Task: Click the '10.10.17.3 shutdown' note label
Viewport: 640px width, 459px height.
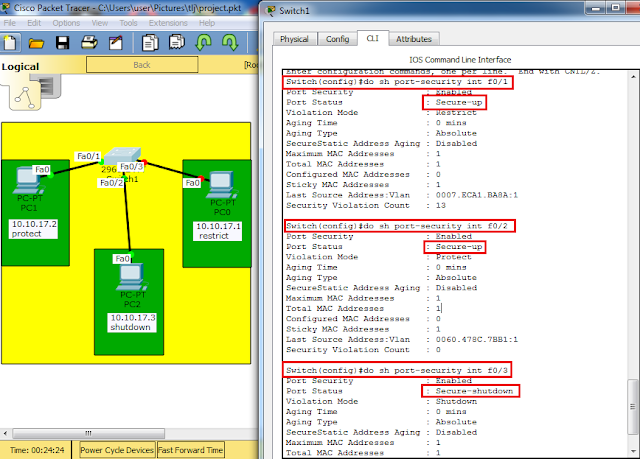Action: (132, 322)
